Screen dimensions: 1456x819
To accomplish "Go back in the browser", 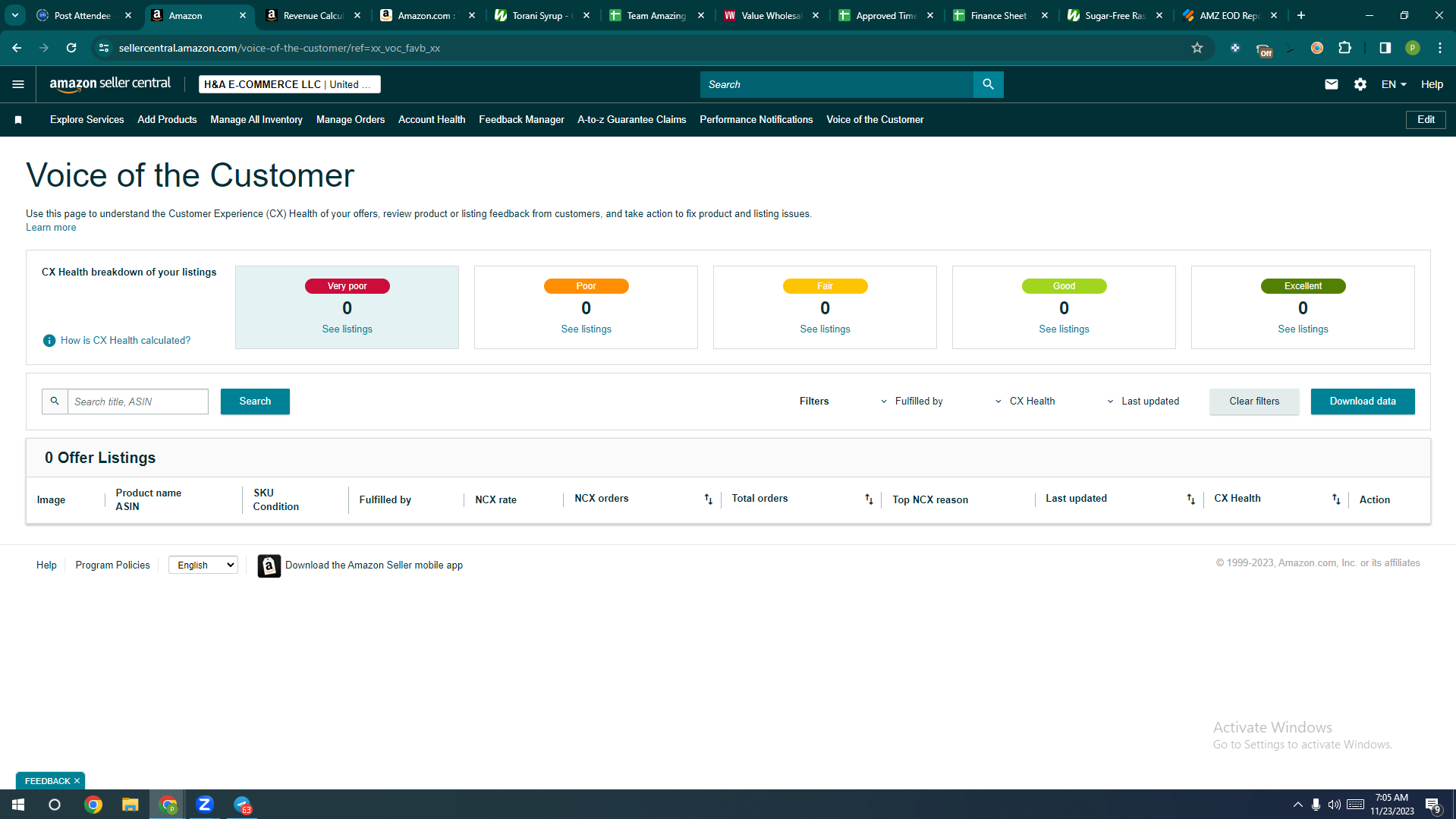I will click(17, 48).
